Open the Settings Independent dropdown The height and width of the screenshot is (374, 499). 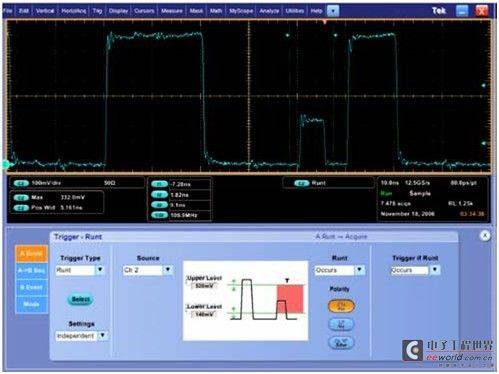pyautogui.click(x=103, y=336)
